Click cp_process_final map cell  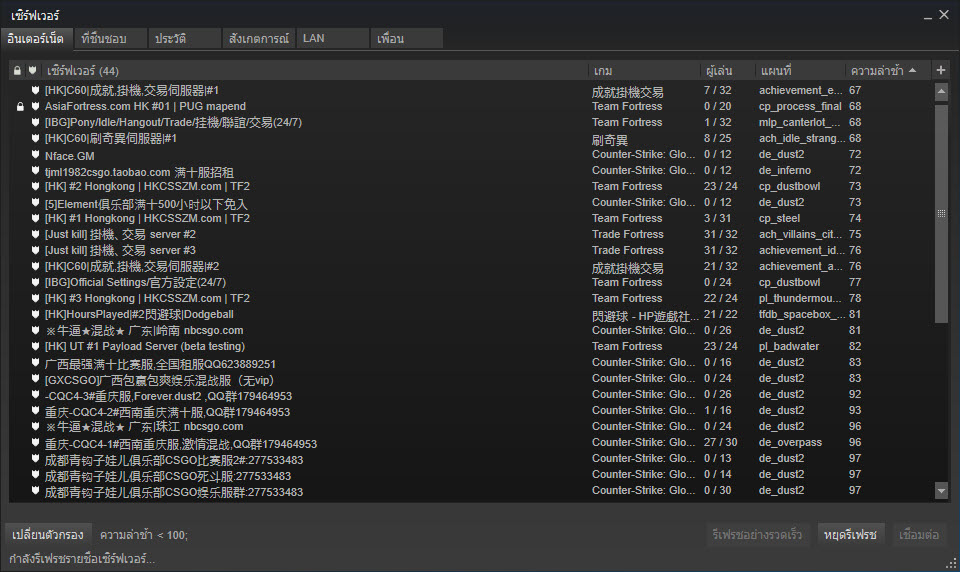tap(800, 107)
